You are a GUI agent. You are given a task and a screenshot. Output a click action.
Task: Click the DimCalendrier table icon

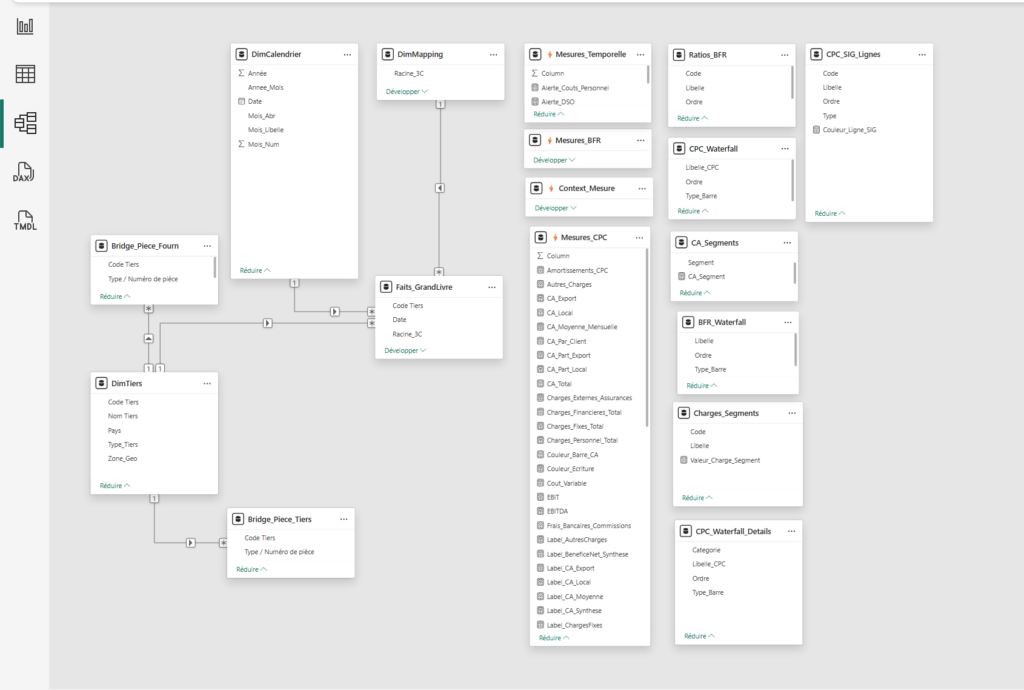click(242, 54)
